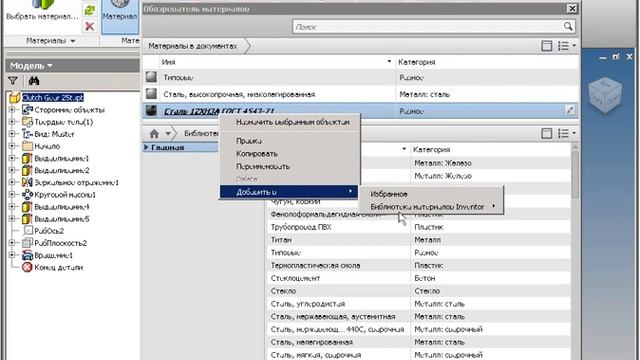The image size is (640, 360).
Task: Expand Вращение1 tree node
Action: pos(12,255)
